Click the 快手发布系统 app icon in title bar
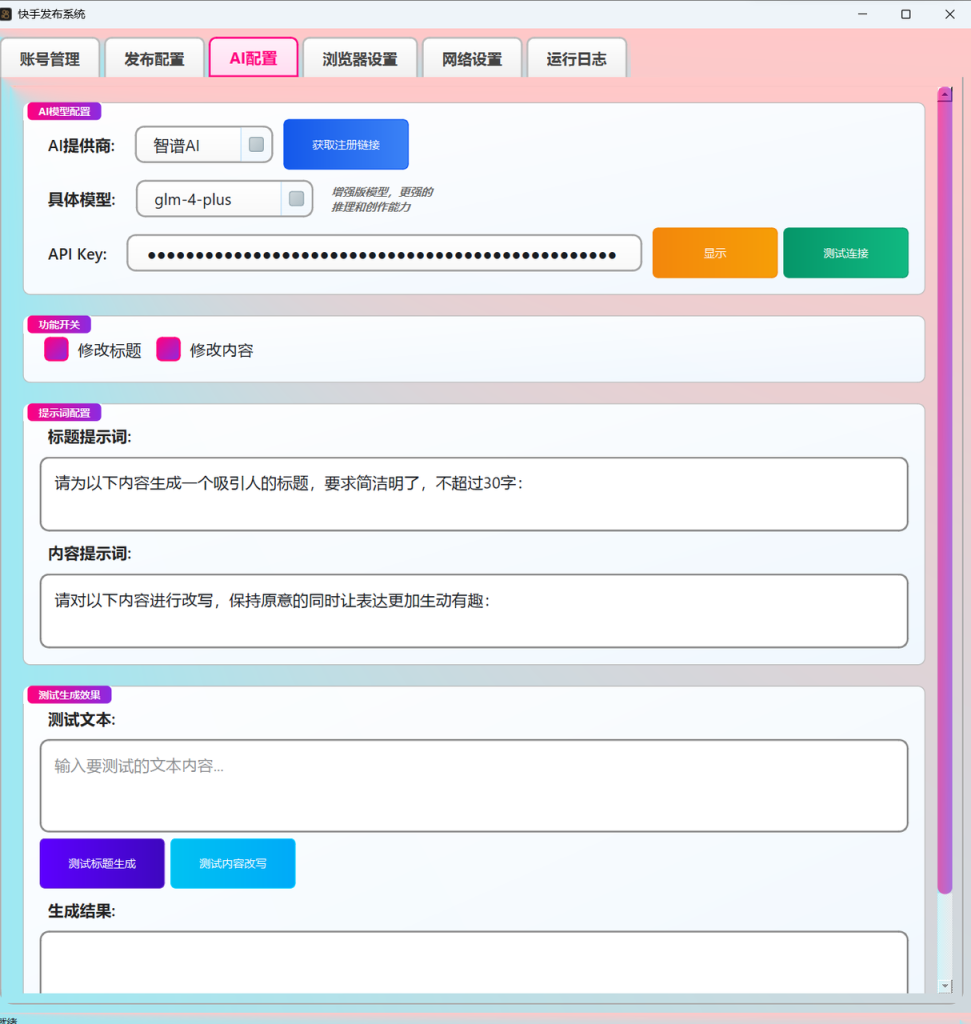 coord(6,14)
